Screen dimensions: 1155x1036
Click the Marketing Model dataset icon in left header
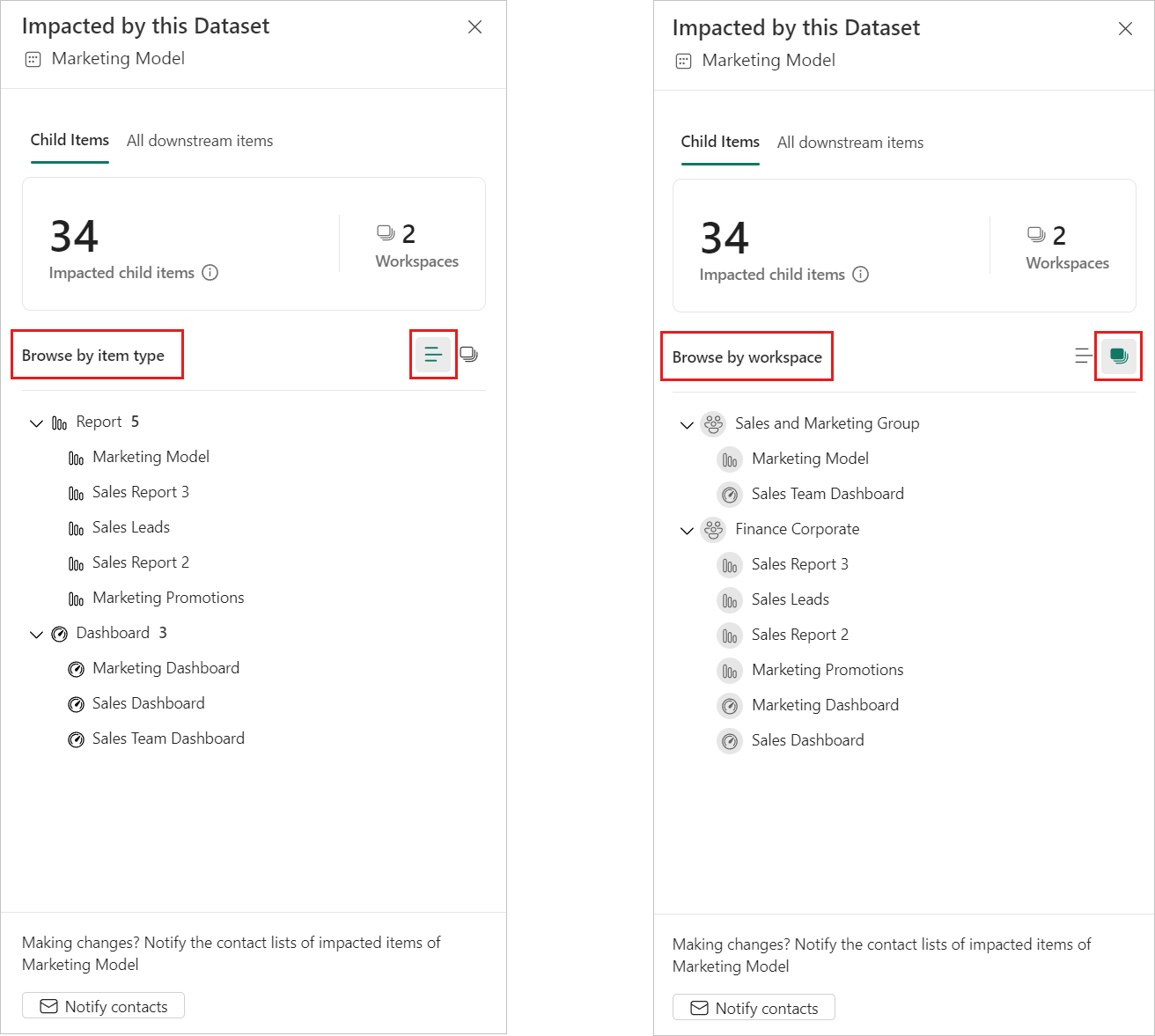(x=33, y=60)
